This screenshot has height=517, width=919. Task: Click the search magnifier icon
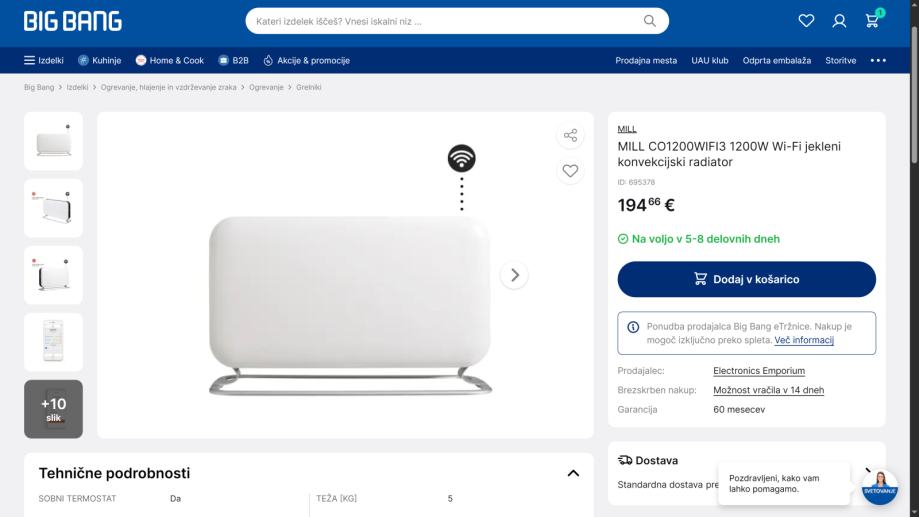[x=649, y=21]
